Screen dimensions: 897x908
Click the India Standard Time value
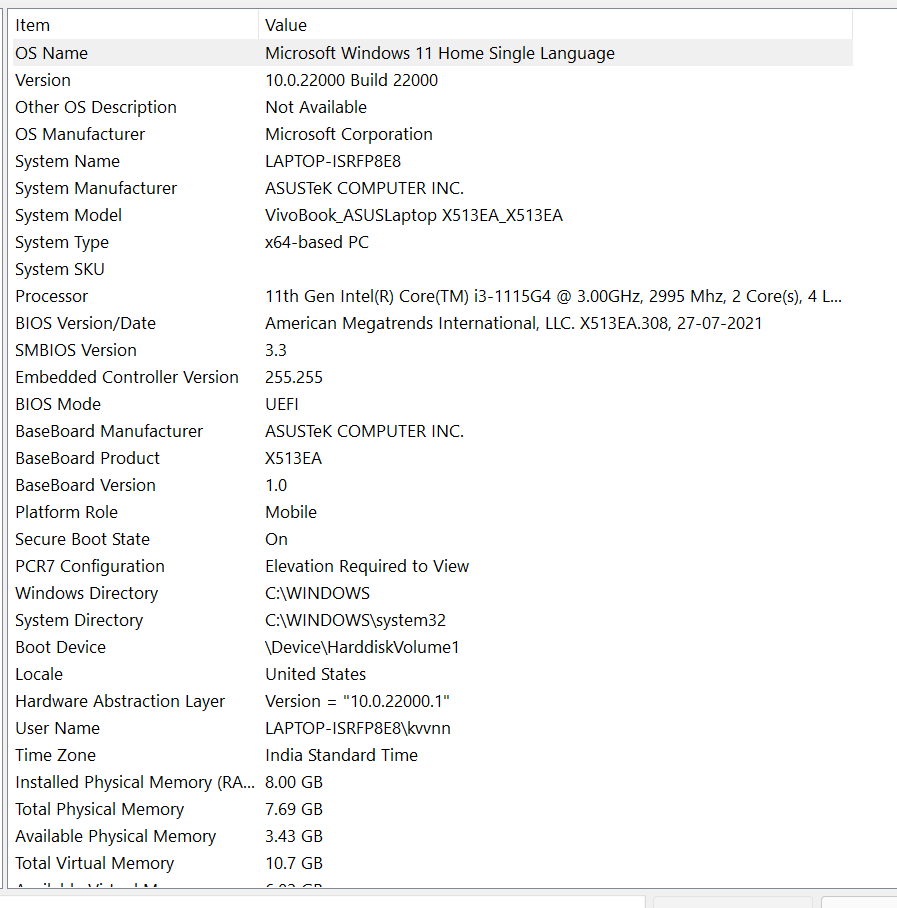click(342, 756)
